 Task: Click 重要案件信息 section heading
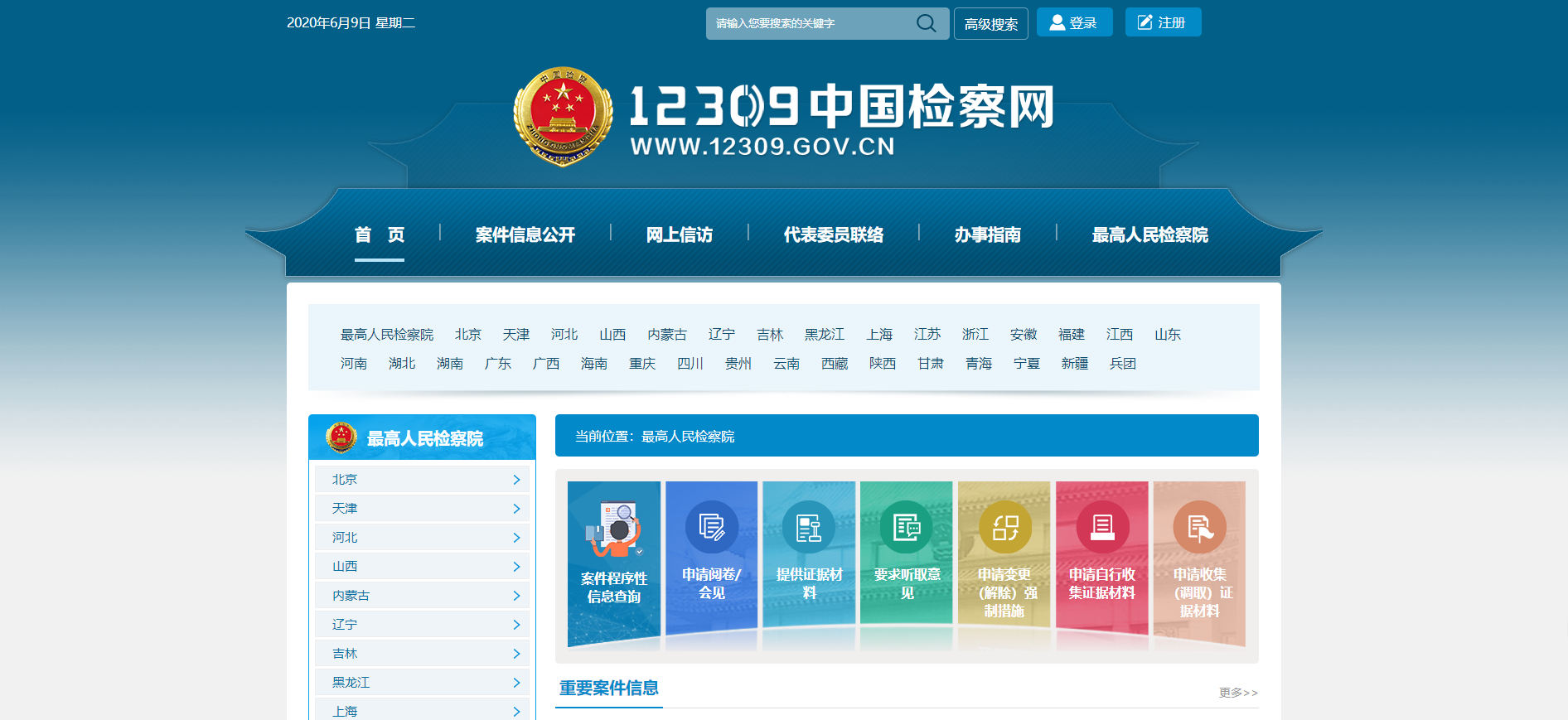pyautogui.click(x=609, y=689)
